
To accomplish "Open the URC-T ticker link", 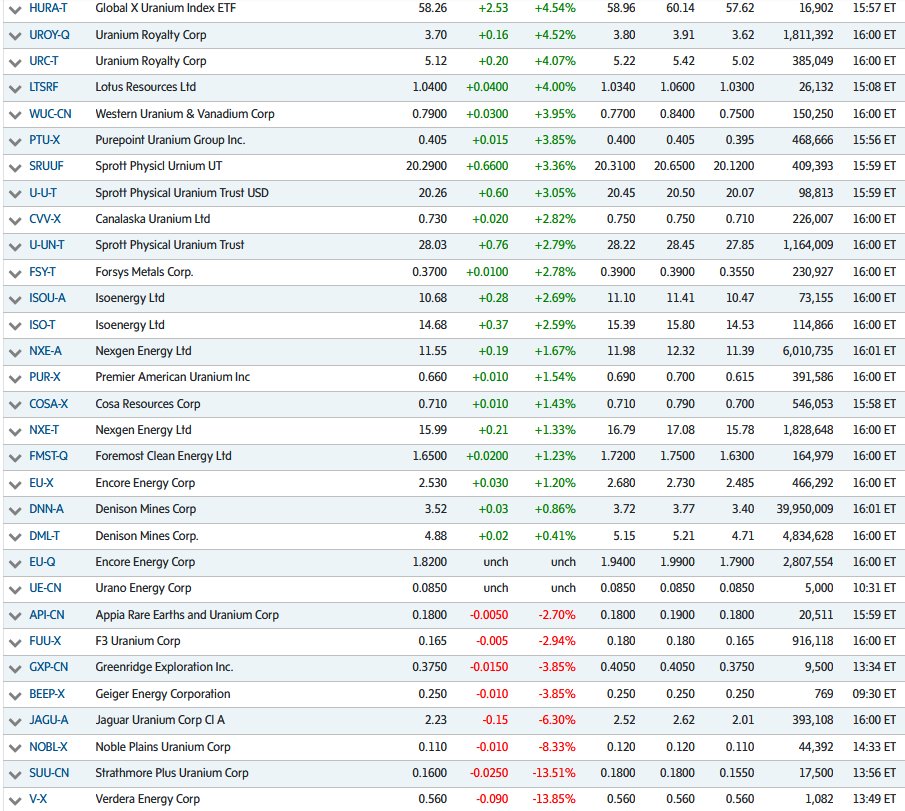I will pos(44,61).
